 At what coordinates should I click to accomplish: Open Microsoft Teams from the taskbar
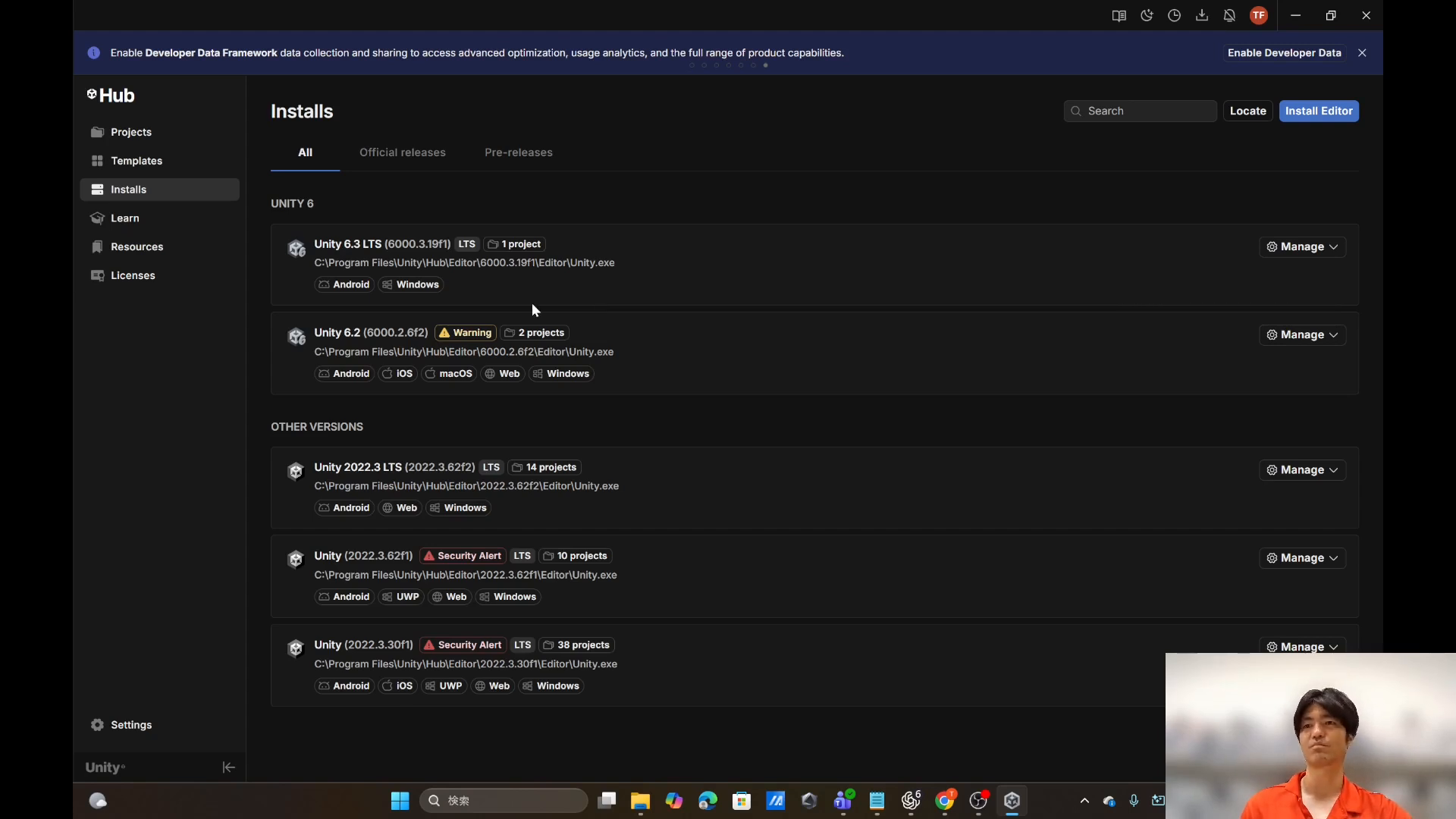coord(843,801)
